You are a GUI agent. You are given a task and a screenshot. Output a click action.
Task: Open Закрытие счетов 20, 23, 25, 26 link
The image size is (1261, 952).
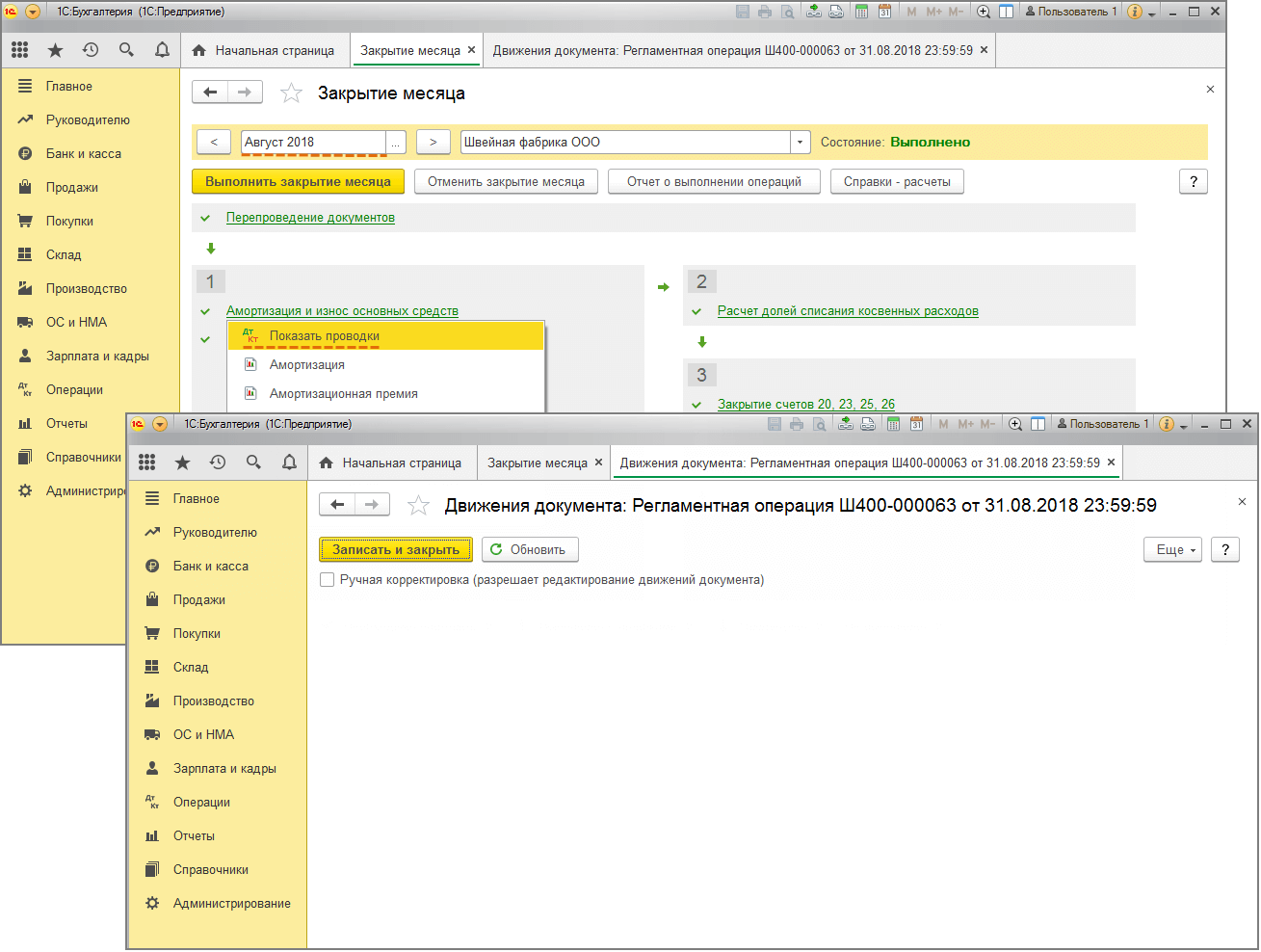coord(806,405)
